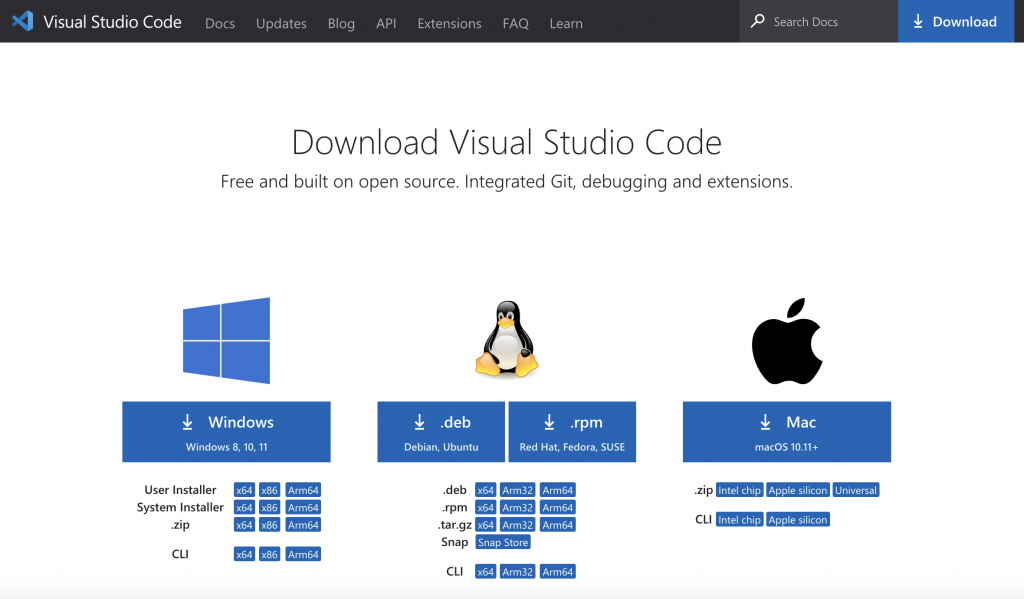Viewport: 1024px width, 599px height.
Task: Click the Visual Studio Code title text
Action: pyautogui.click(x=112, y=22)
